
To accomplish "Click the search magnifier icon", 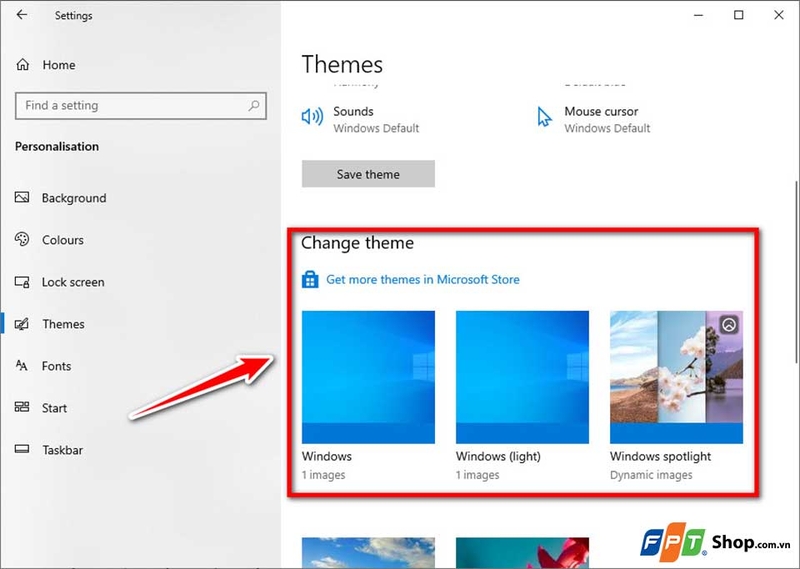I will tap(254, 106).
